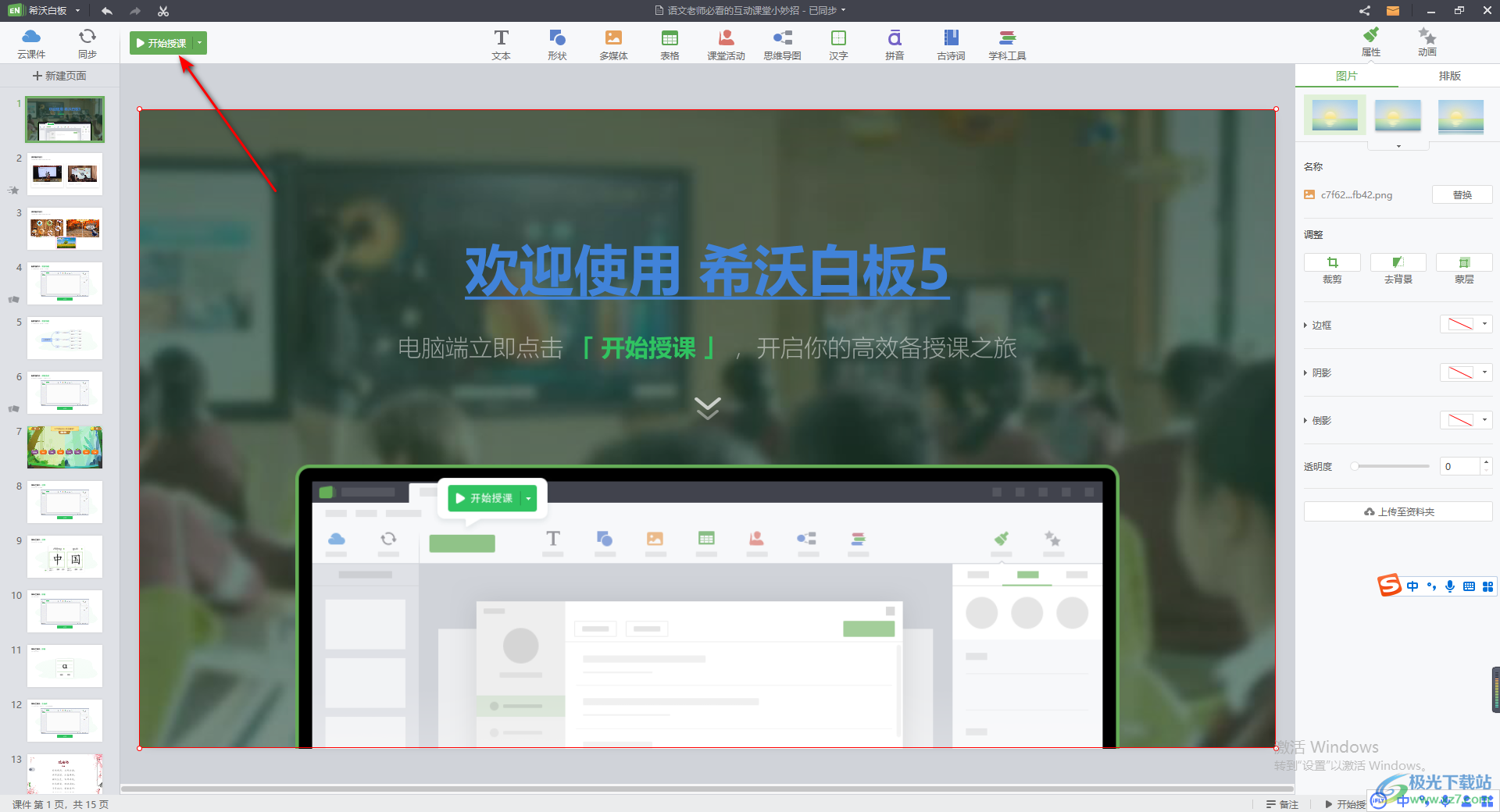This screenshot has height=812, width=1500.
Task: Open dropdown arrow beside 开始授课
Action: [200, 43]
